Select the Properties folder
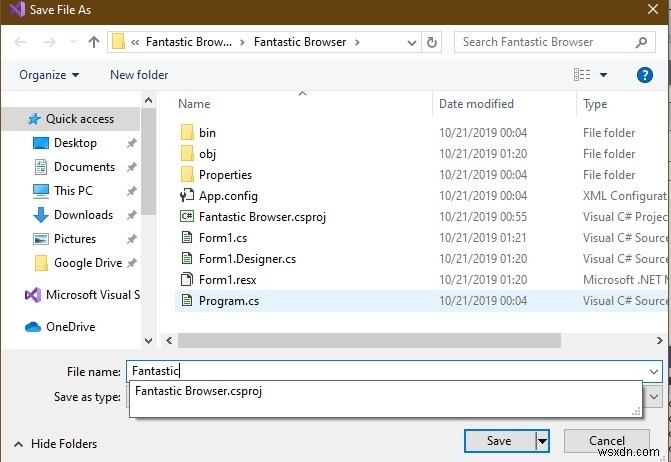 [225, 175]
